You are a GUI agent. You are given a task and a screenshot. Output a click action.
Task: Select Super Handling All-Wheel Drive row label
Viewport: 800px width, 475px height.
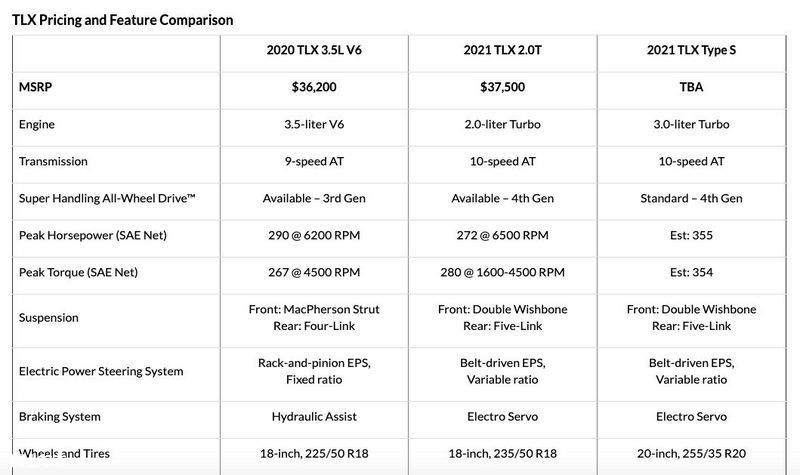pyautogui.click(x=107, y=198)
